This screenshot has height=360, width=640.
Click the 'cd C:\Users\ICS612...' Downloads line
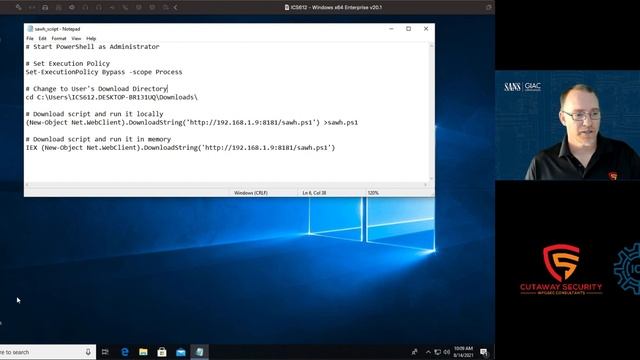[111, 98]
